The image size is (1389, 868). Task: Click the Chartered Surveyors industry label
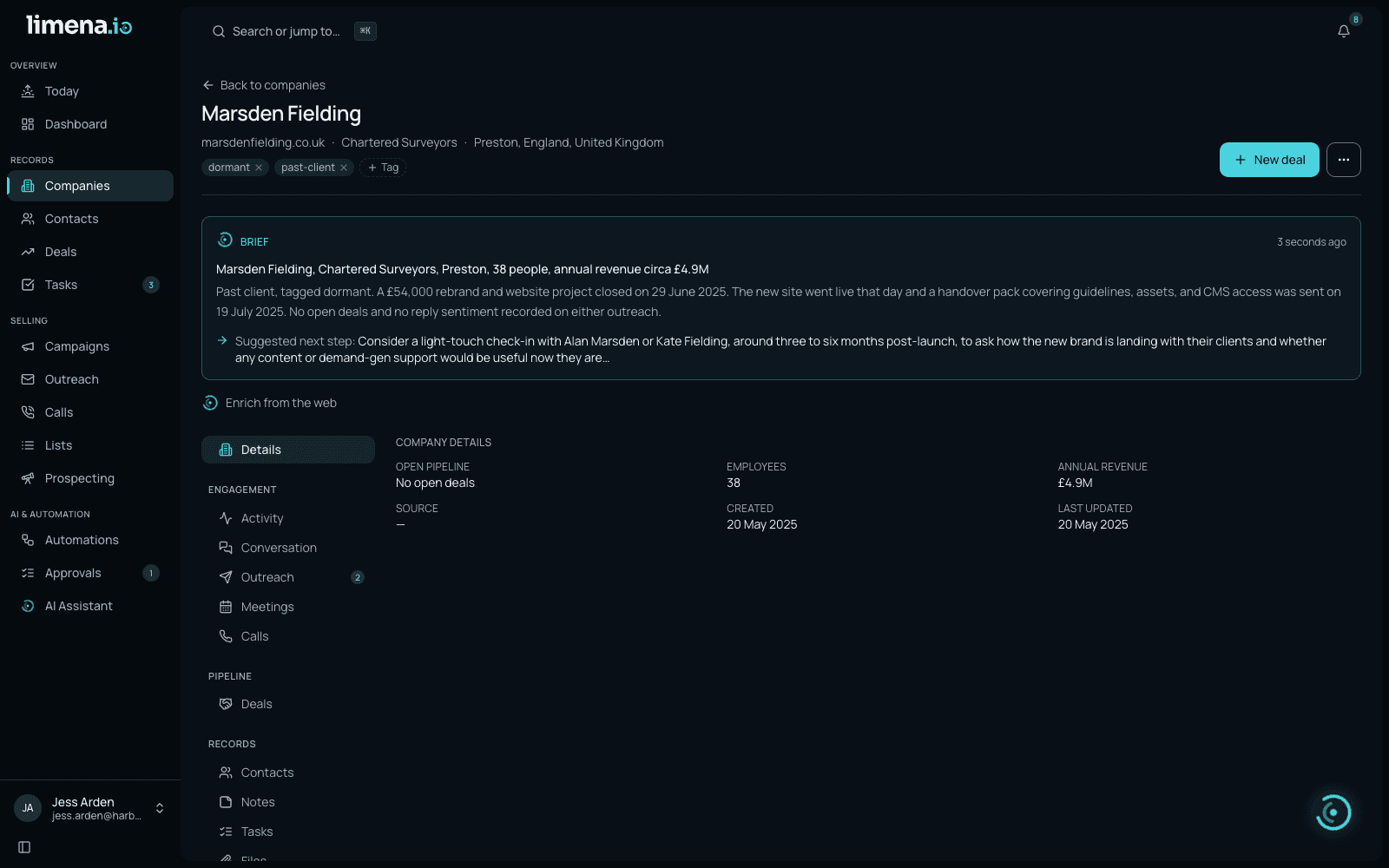pos(398,142)
